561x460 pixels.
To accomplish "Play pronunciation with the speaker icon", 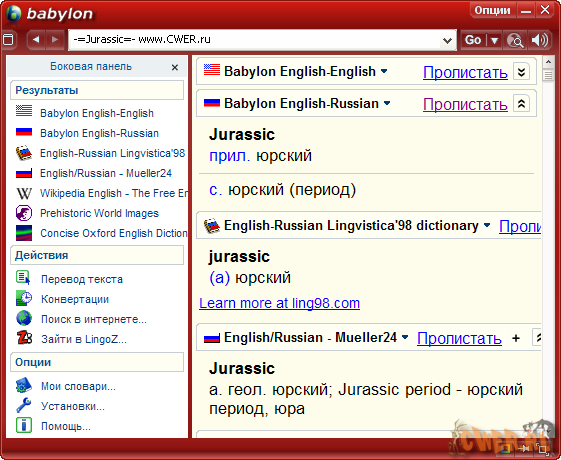I will (x=540, y=40).
